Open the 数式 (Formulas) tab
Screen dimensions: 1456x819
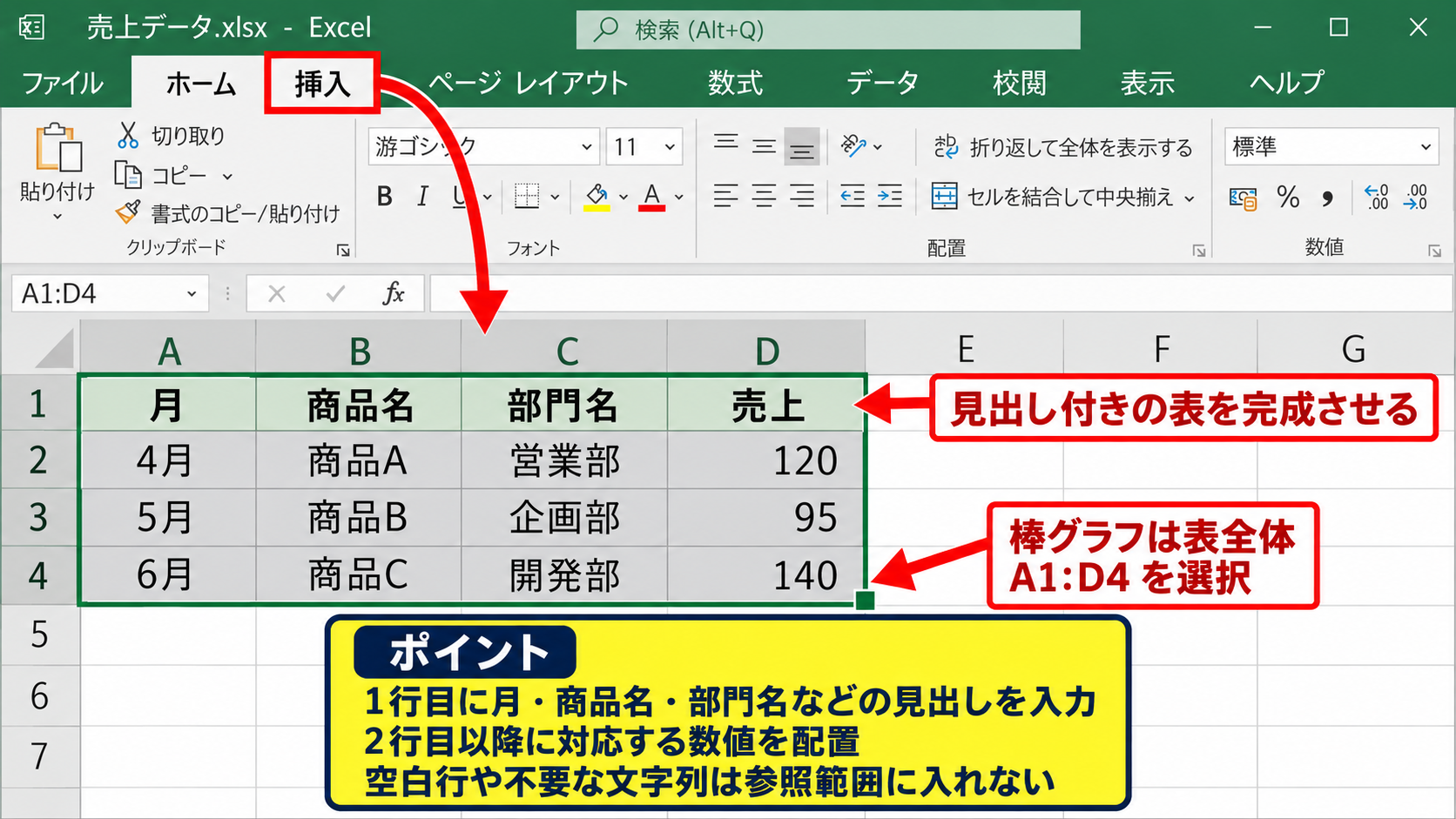(736, 84)
